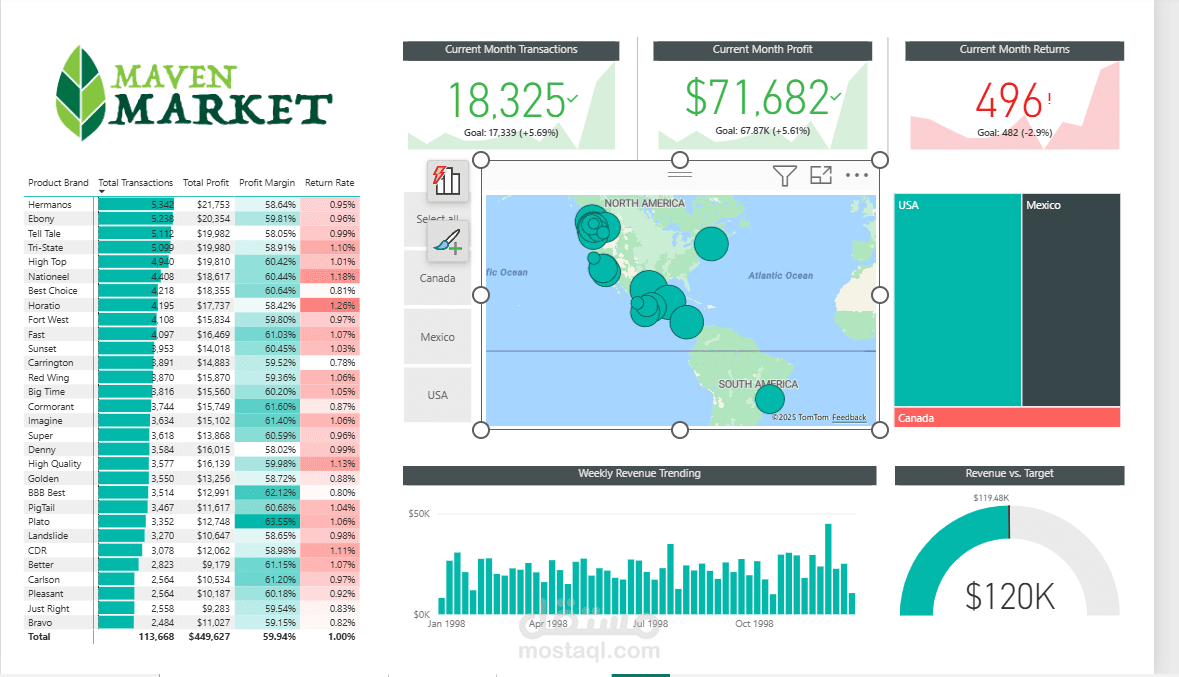Select the red Canada tile in treemap
The image size is (1179, 677).
pyautogui.click(x=1007, y=417)
